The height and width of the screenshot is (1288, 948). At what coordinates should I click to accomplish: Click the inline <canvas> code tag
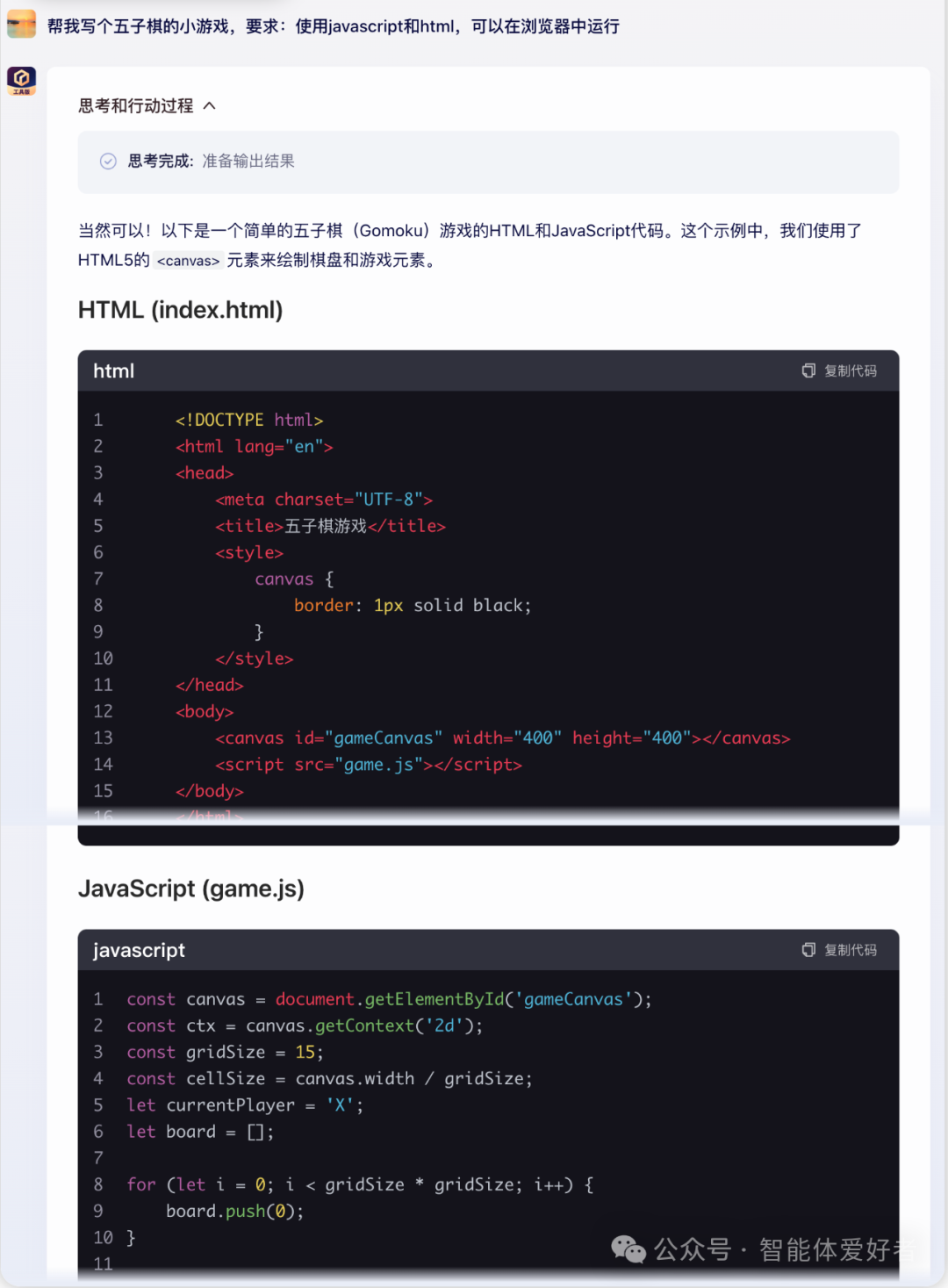point(188,261)
